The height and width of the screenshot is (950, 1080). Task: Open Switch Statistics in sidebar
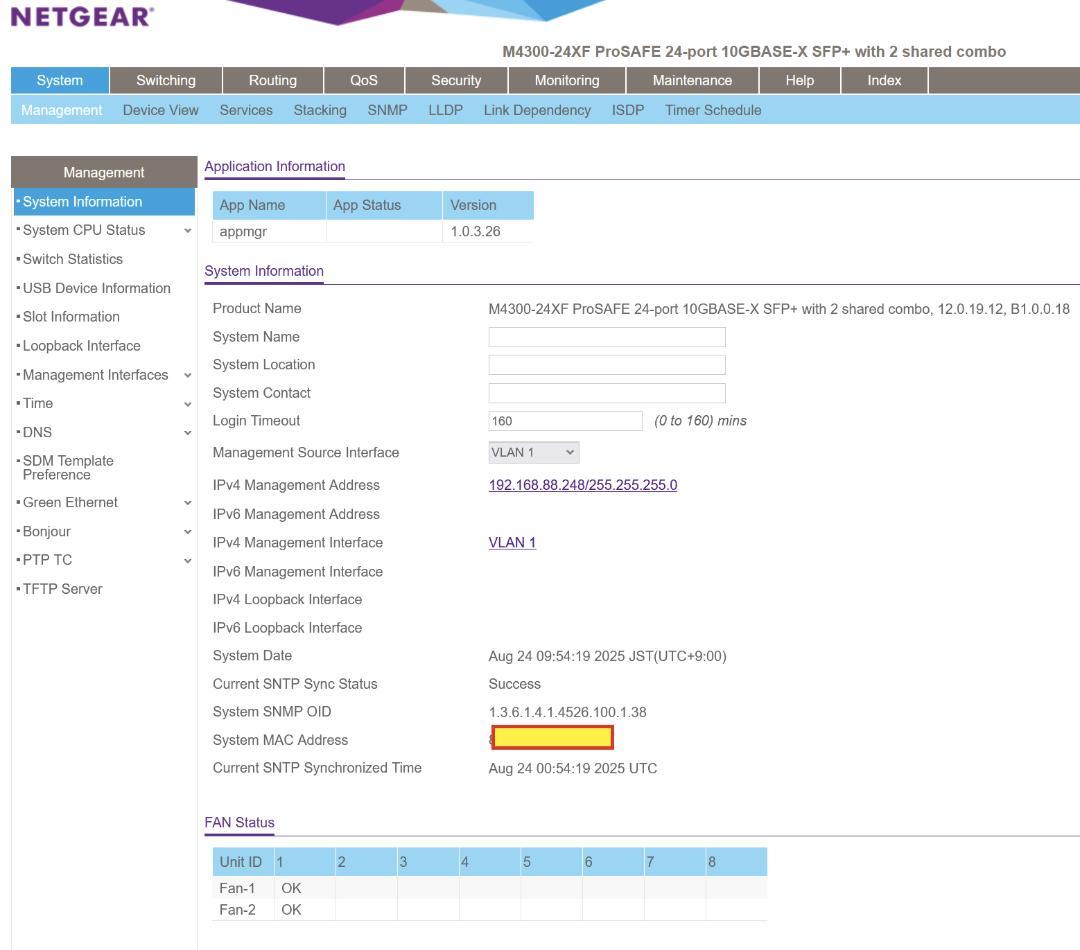pos(73,259)
